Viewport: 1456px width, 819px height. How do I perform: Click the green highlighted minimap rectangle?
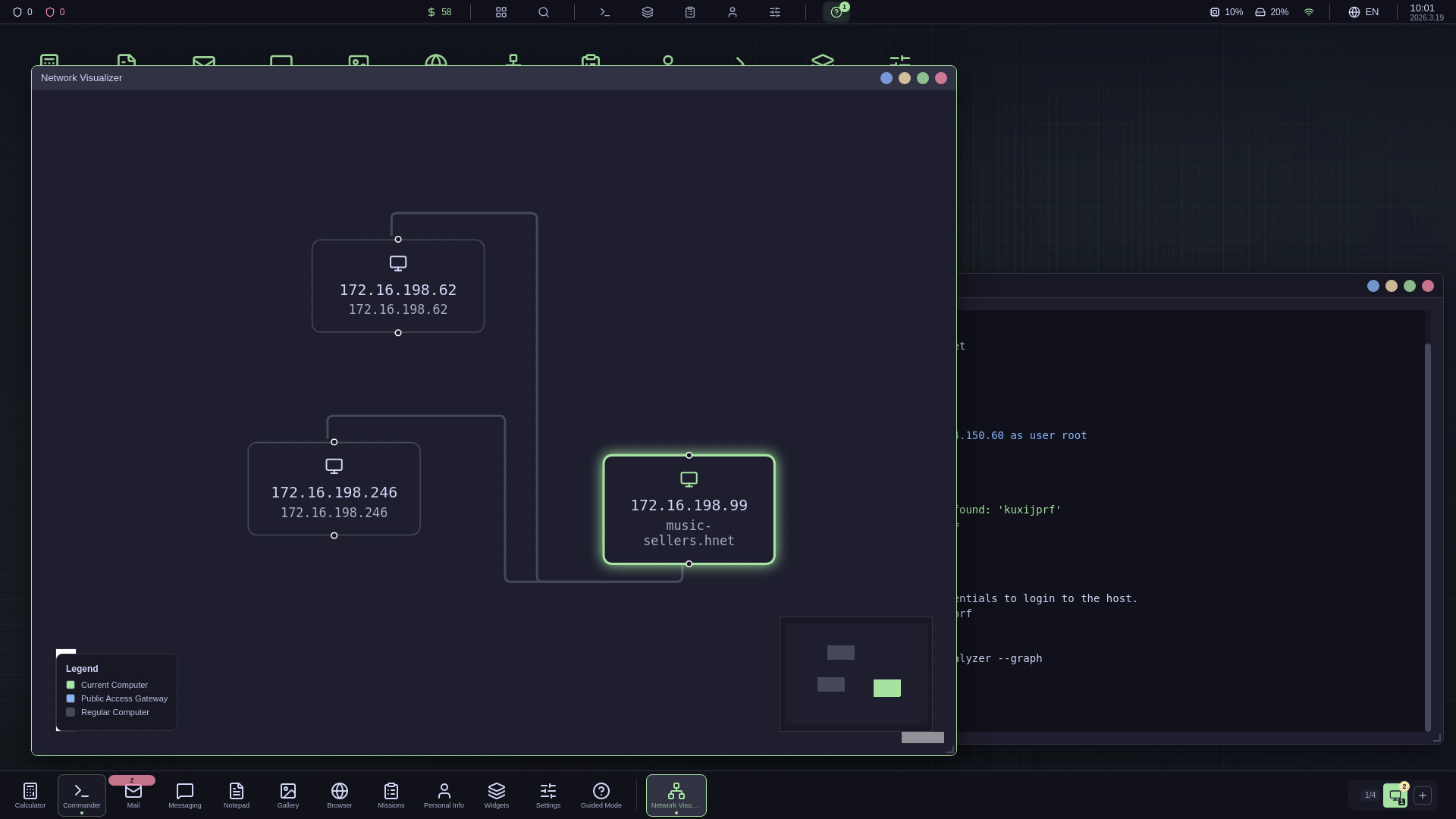pyautogui.click(x=887, y=688)
